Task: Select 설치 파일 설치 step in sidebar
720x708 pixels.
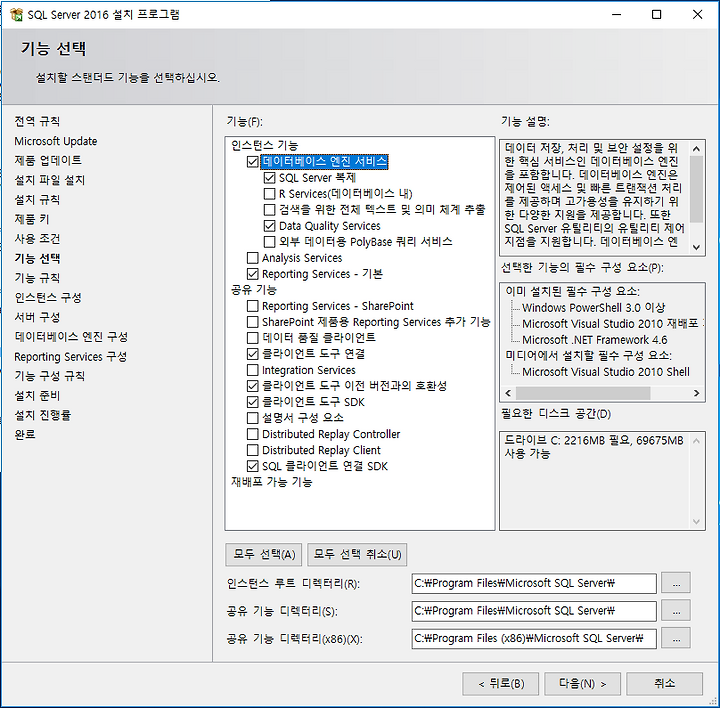Action: point(50,180)
